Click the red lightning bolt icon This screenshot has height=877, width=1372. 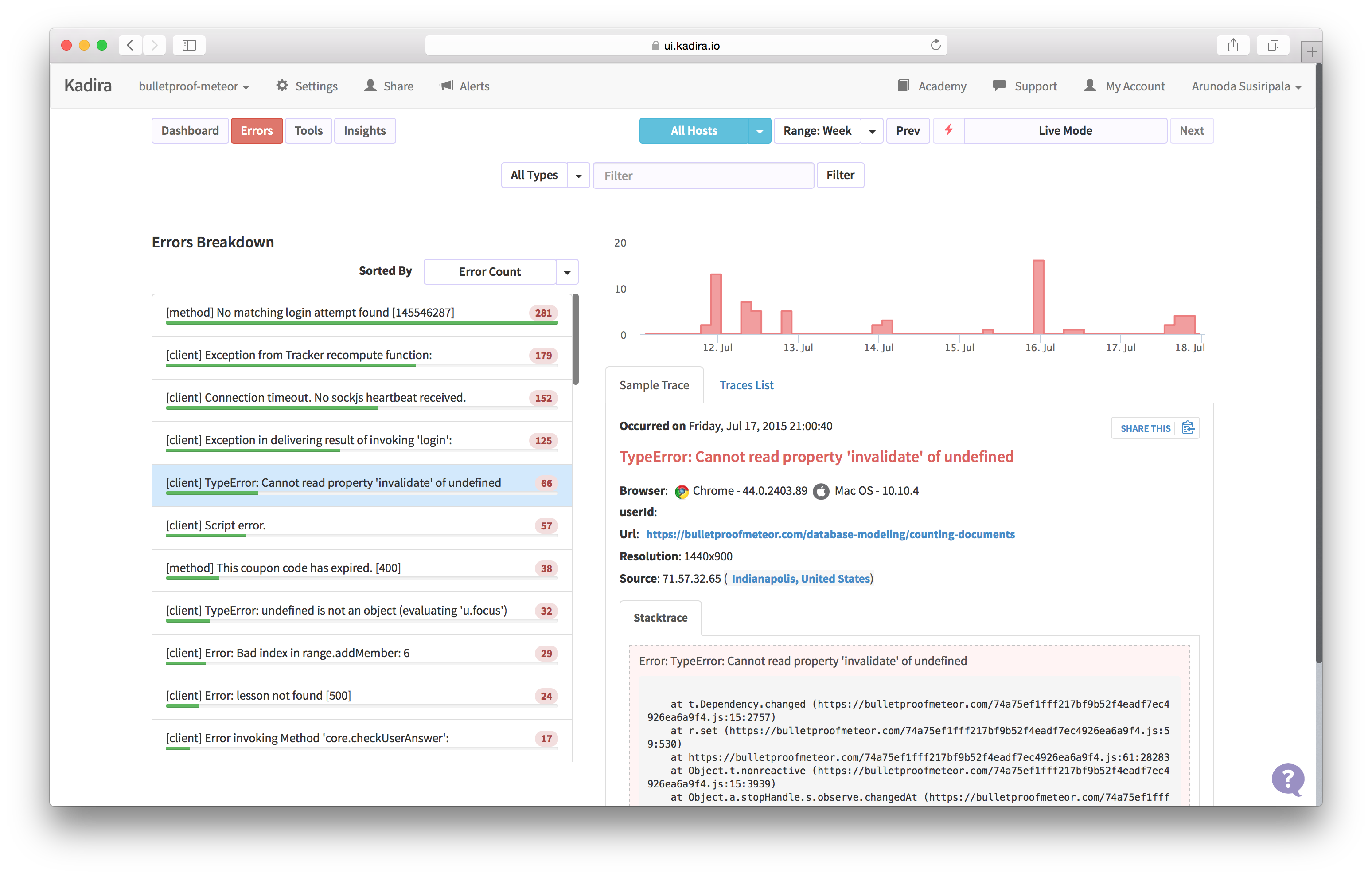(x=949, y=130)
